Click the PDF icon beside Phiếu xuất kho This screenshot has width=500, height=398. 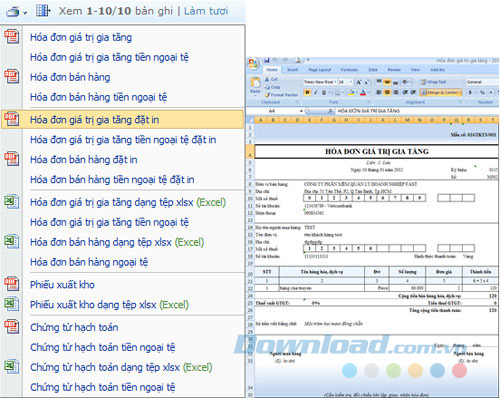pos(11,284)
